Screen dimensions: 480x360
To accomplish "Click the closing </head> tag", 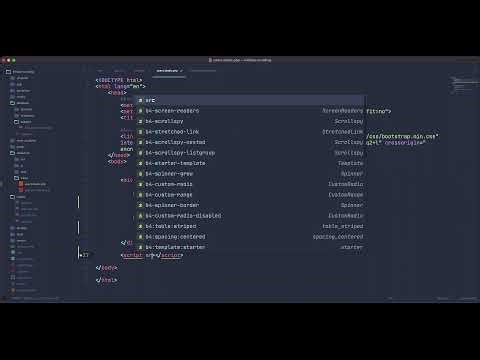I will coord(118,155).
